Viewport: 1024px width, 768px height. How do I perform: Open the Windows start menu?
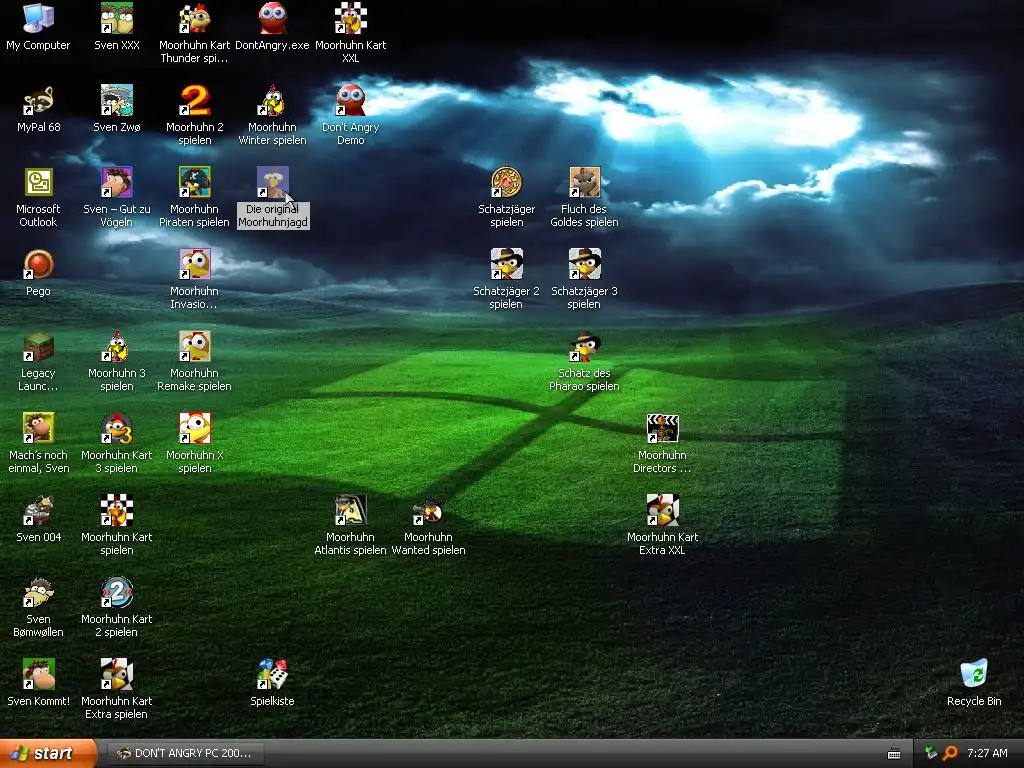click(x=47, y=753)
